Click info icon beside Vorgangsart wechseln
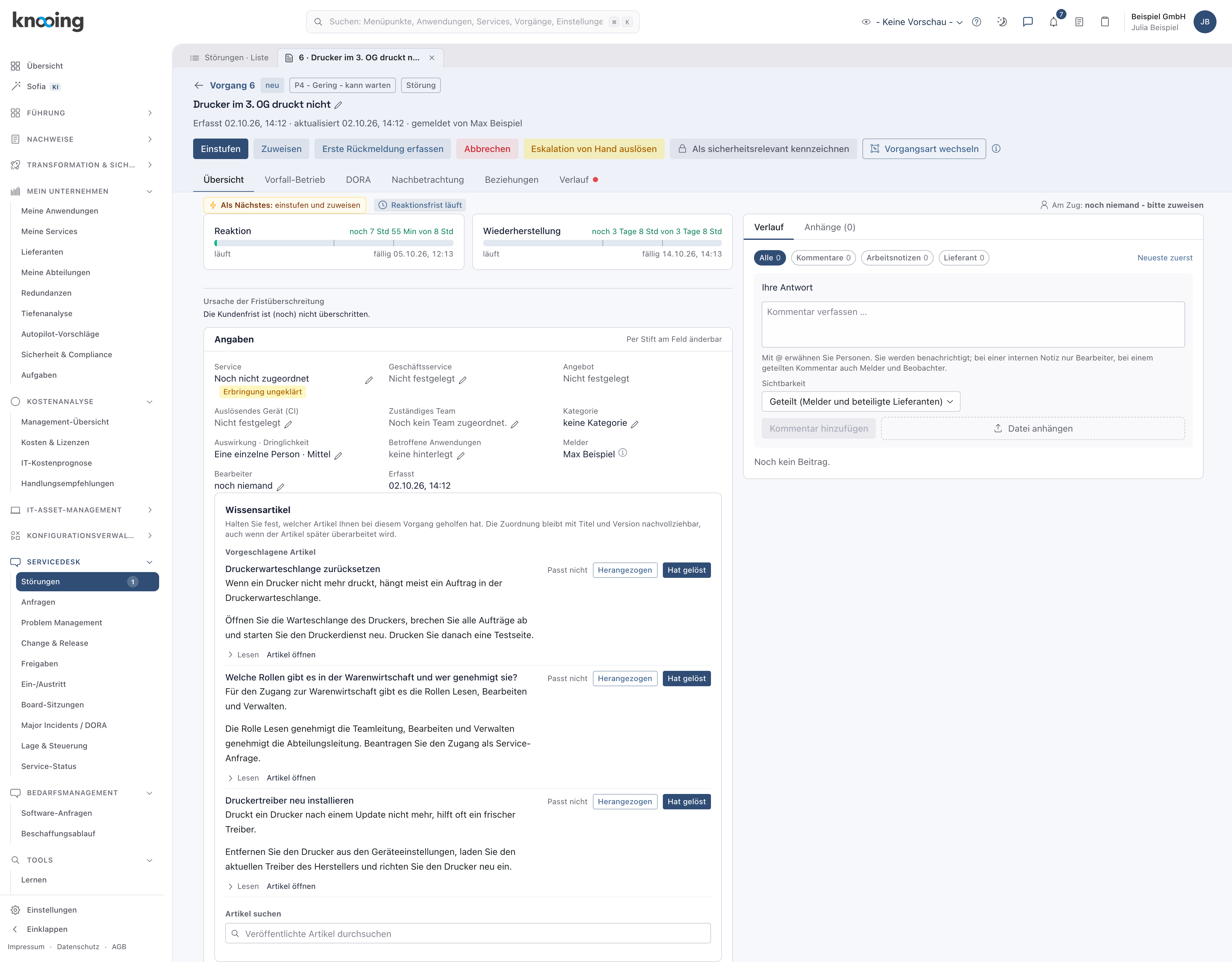This screenshot has width=1232, height=962. (x=996, y=149)
